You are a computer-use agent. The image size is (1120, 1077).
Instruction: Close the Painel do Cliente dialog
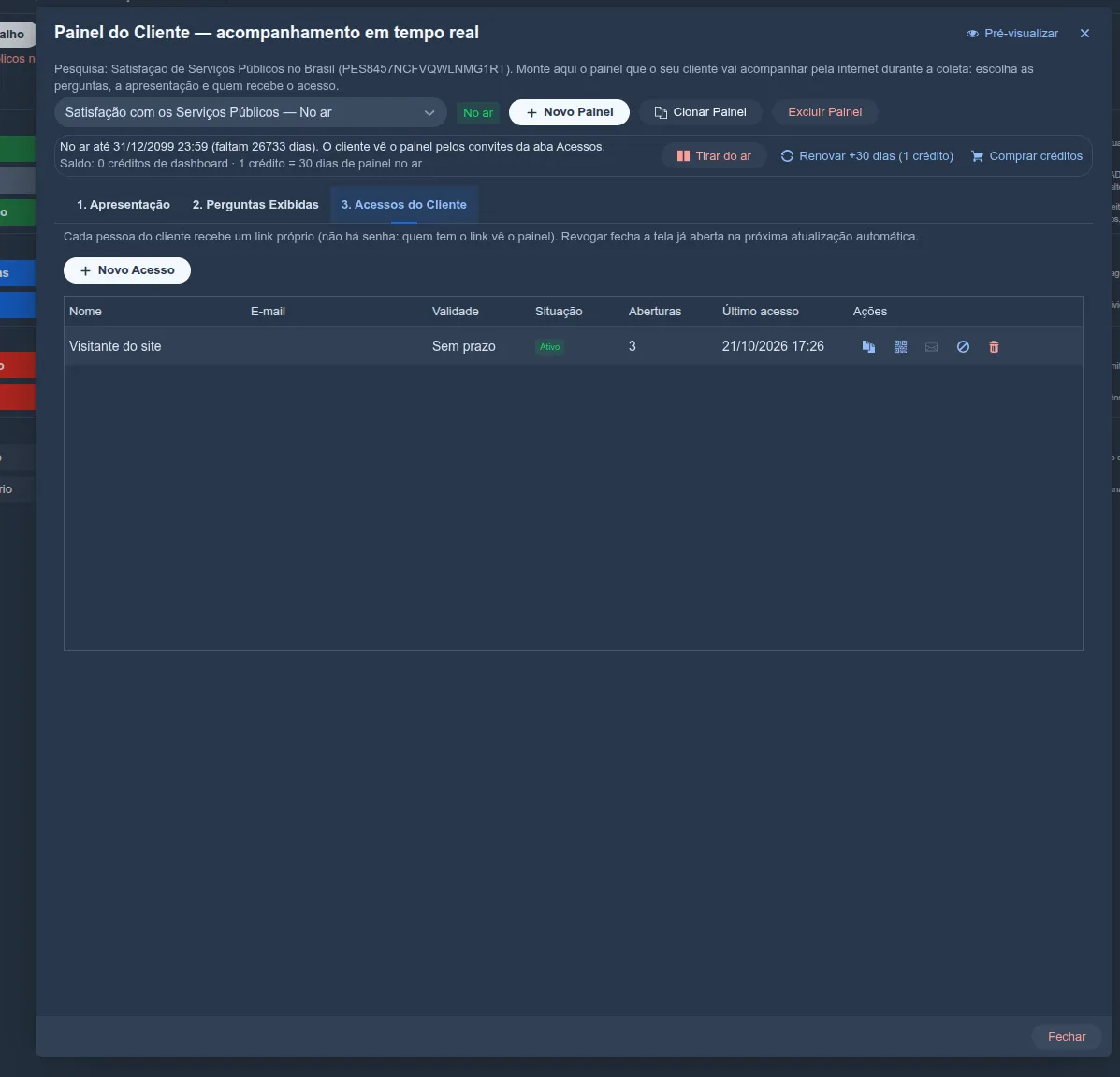tap(1084, 33)
